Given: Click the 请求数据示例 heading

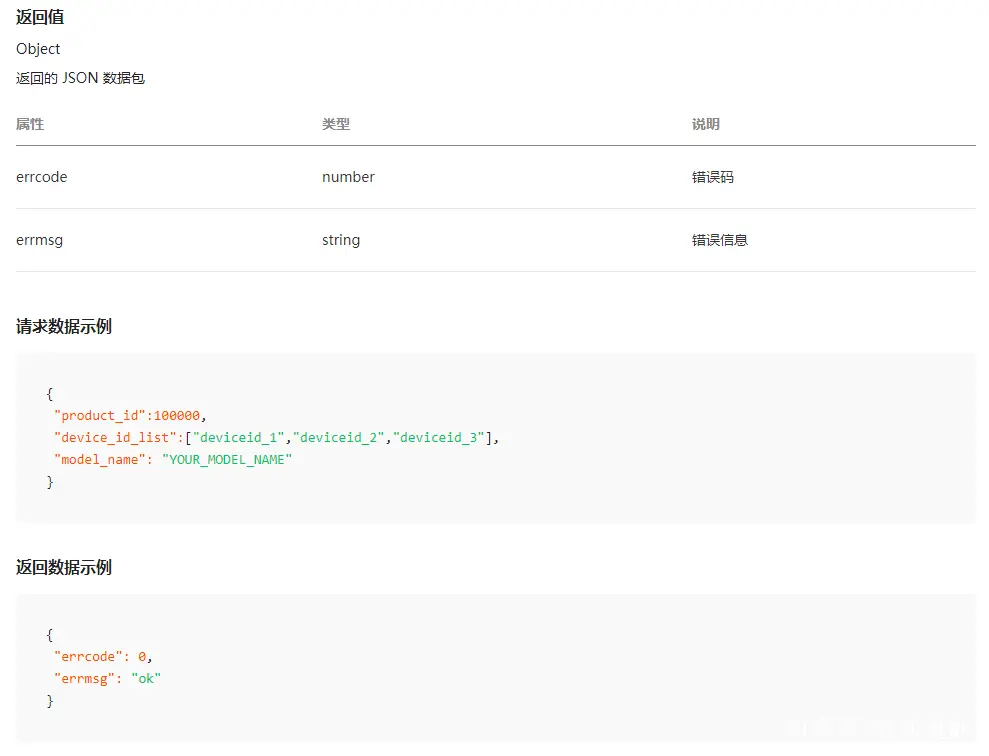Looking at the screenshot, I should pos(64,327).
